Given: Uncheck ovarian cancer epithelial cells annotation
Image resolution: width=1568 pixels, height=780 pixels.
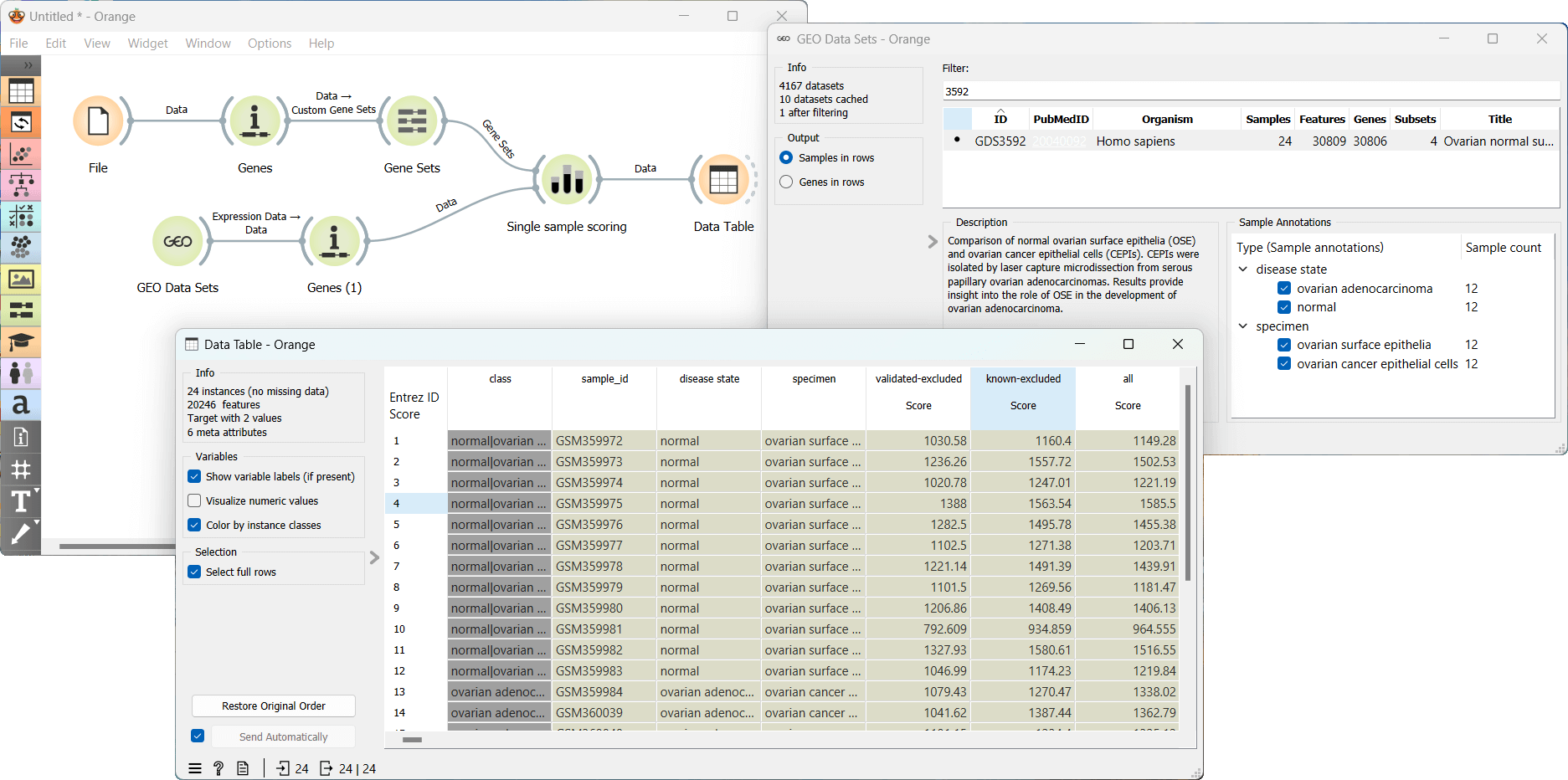Looking at the screenshot, I should [x=1284, y=363].
